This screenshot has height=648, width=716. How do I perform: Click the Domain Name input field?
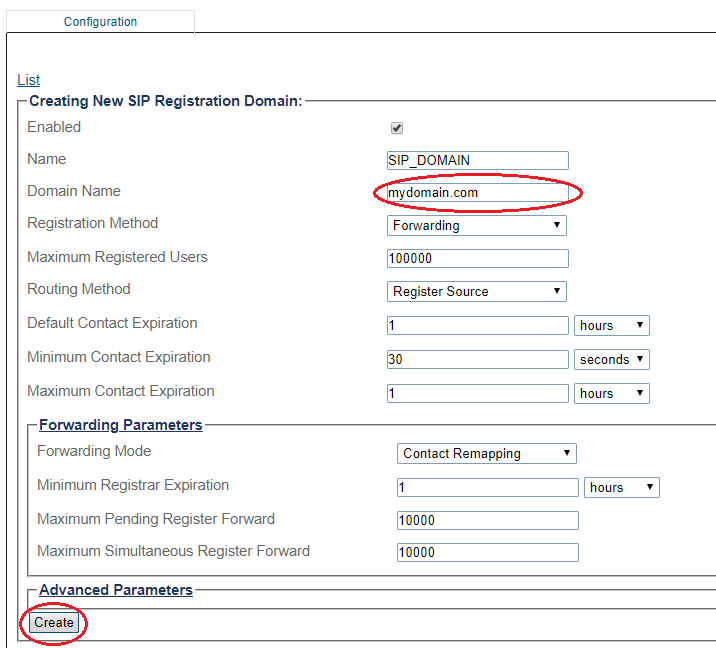477,192
